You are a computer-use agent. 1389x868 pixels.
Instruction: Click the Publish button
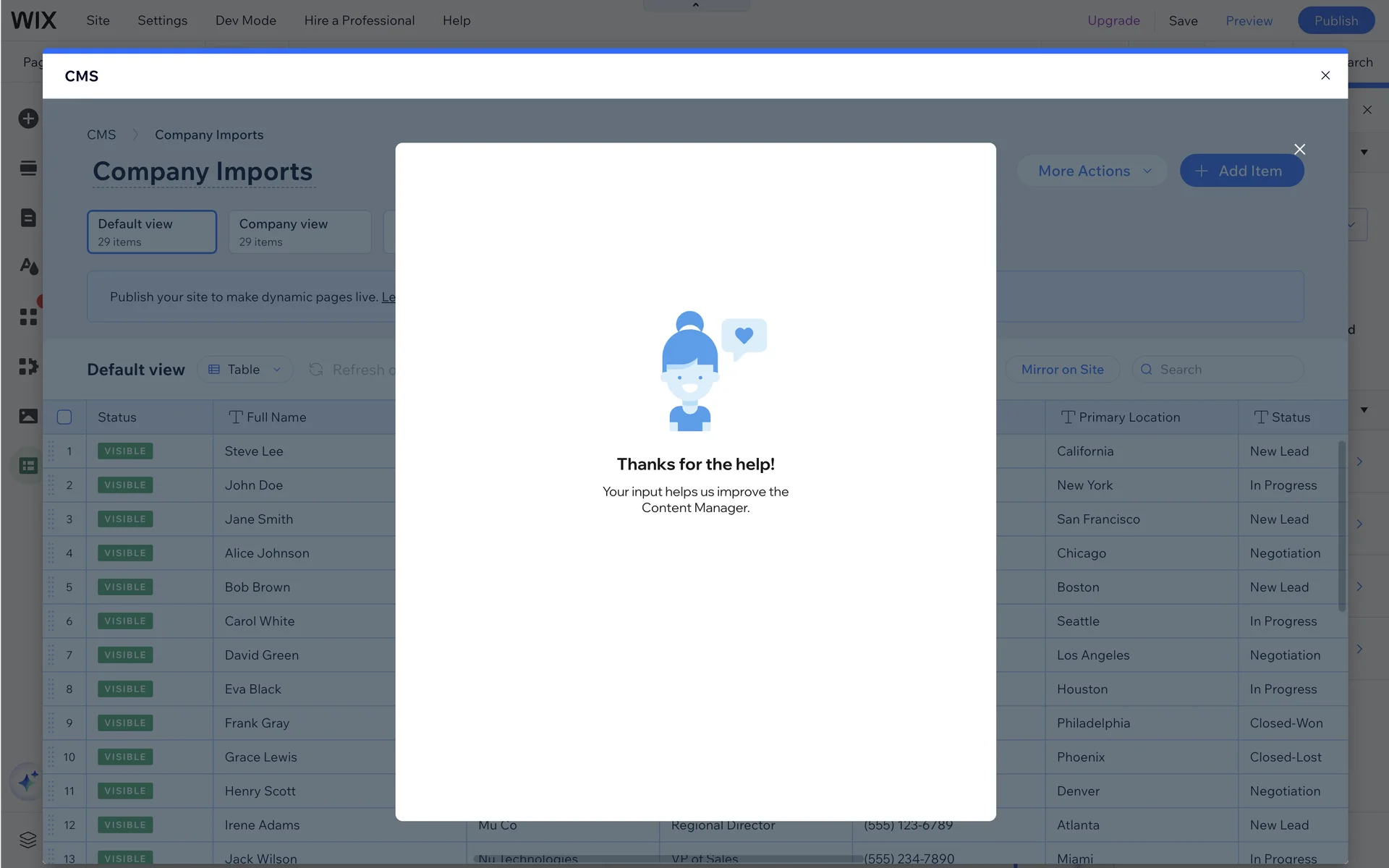pos(1335,20)
